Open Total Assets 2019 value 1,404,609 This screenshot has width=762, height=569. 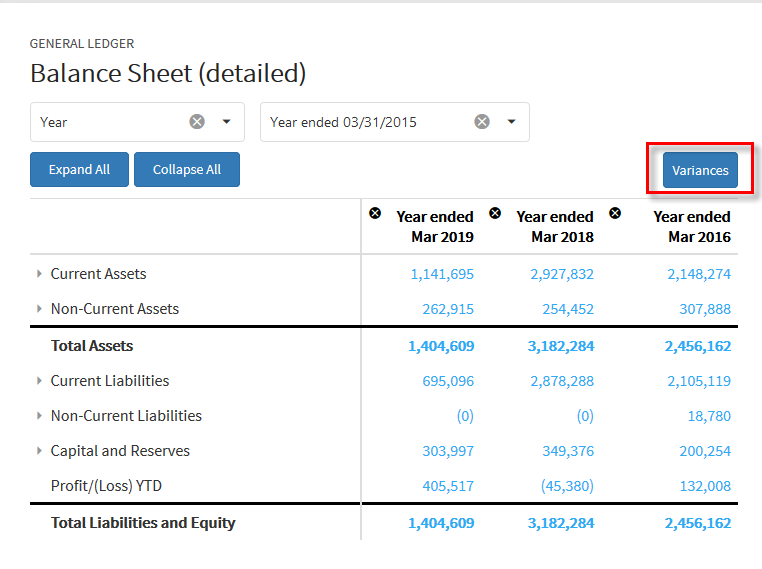coord(441,346)
